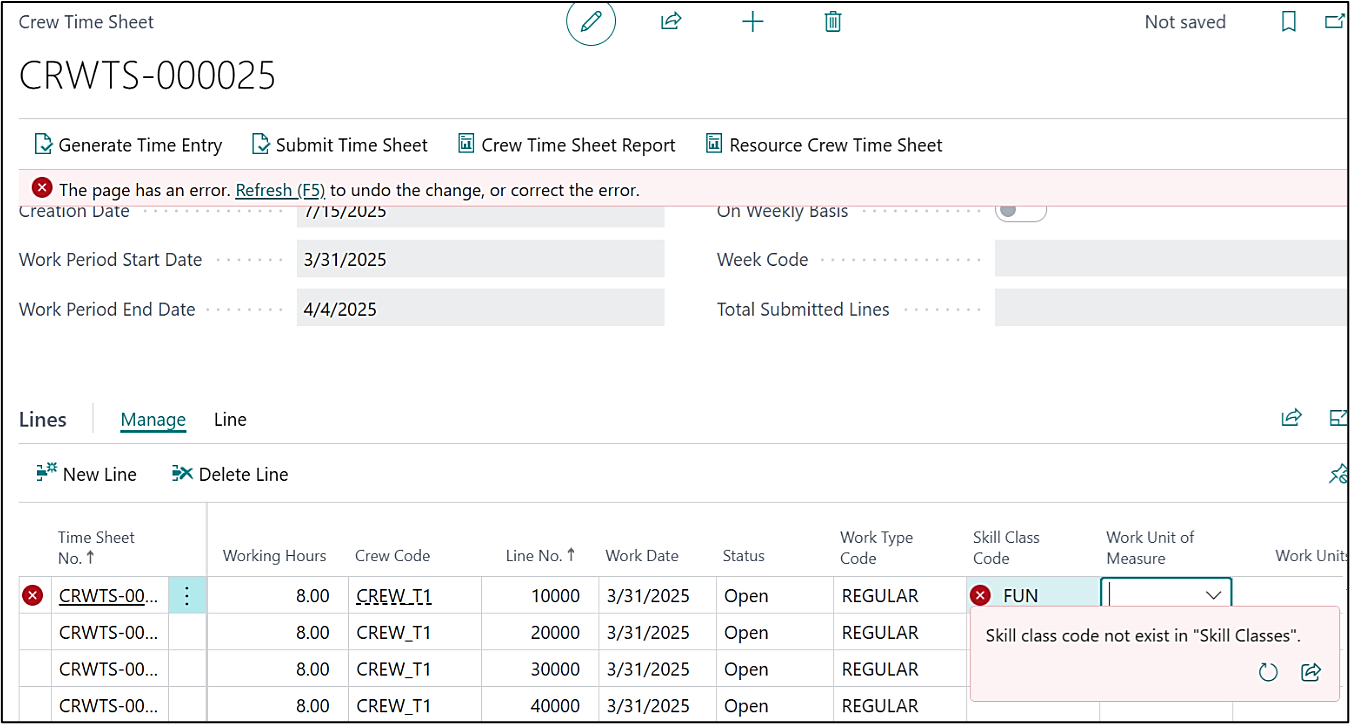Click the CREW_T1 crew code in line 10000

click(x=394, y=596)
